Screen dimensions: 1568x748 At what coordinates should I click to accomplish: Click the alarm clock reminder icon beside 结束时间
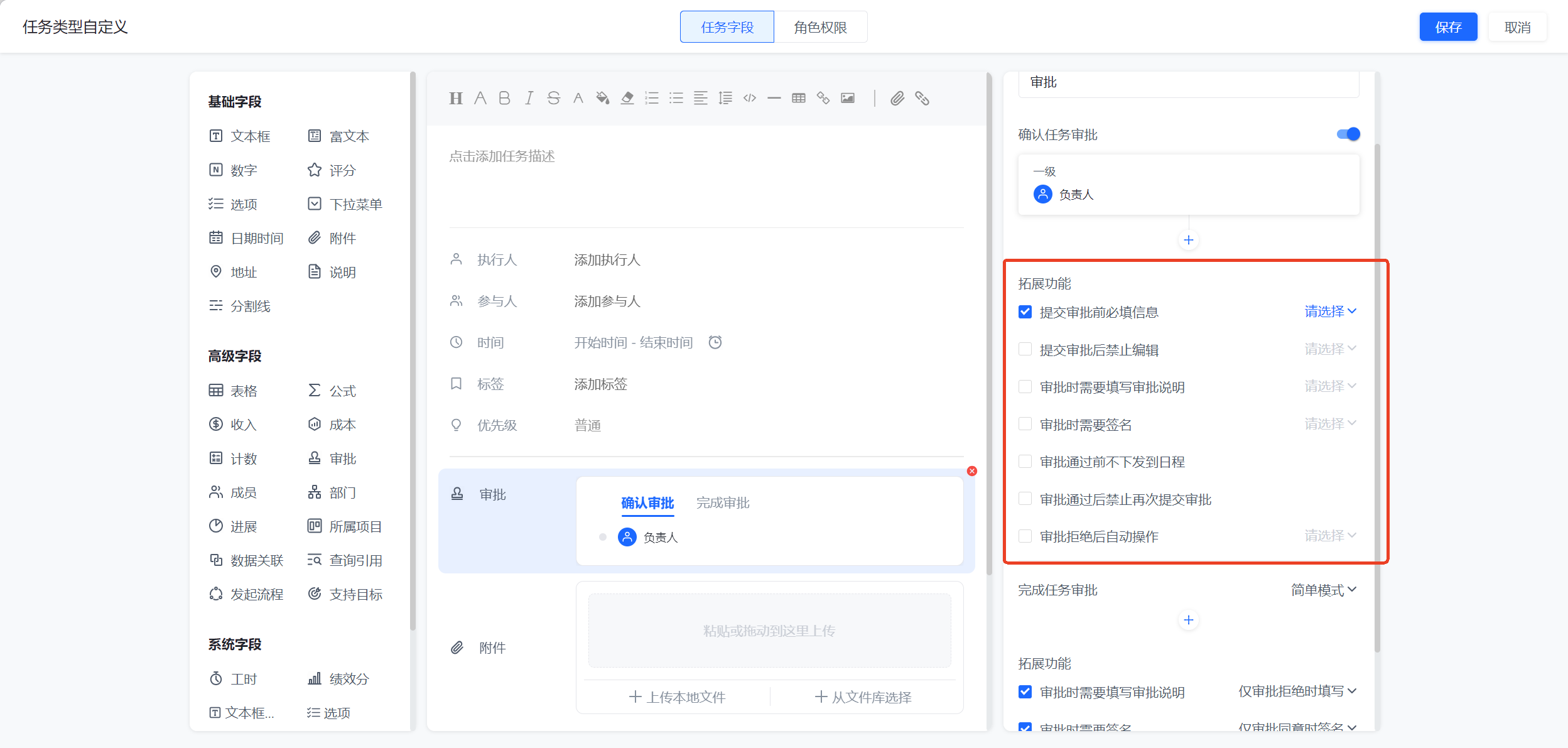(x=715, y=342)
